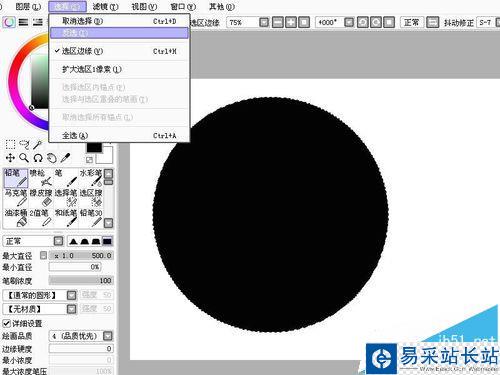Choose the 油漆桶 paint bucket tool

(16, 218)
